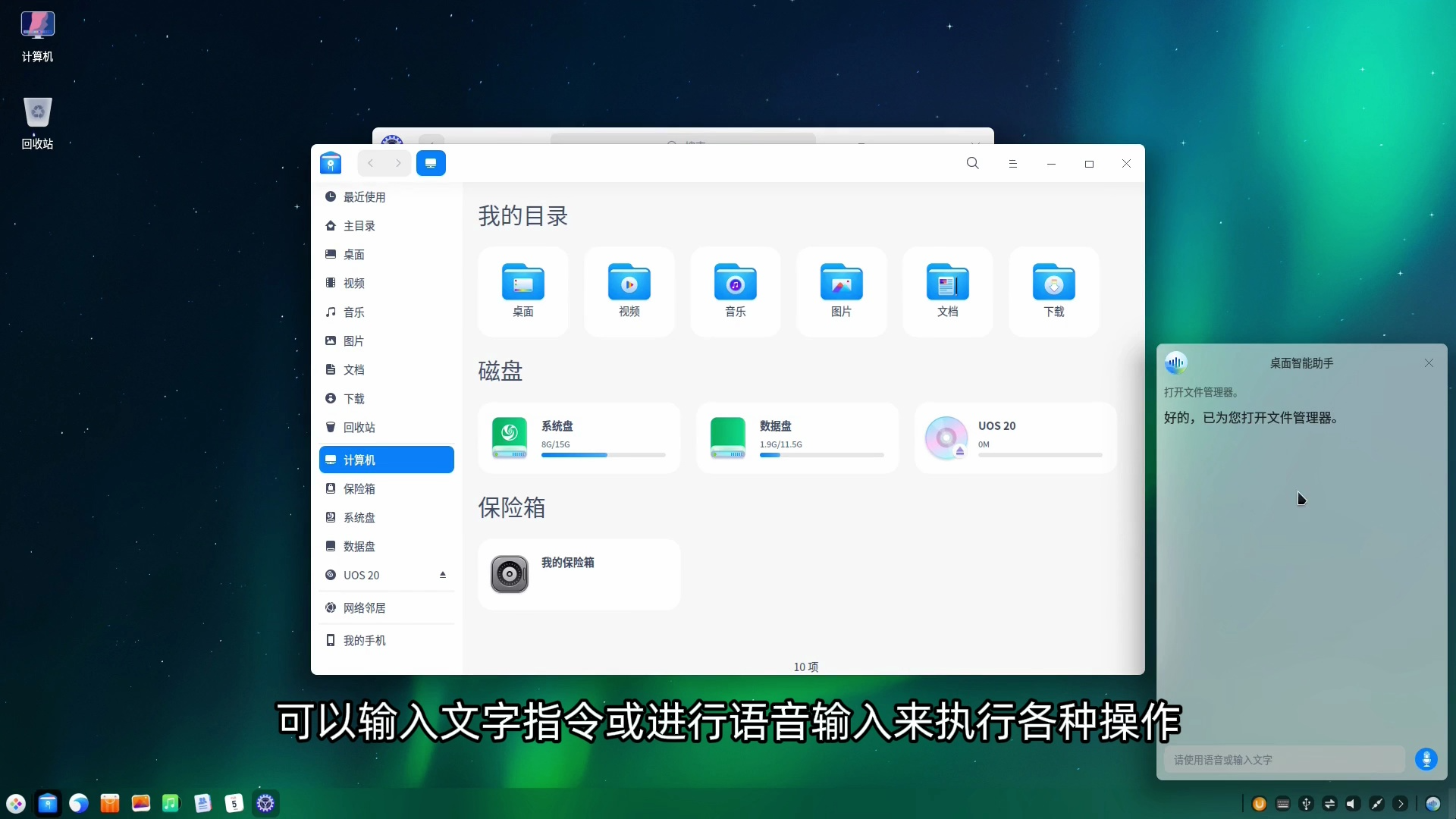1456x819 pixels.
Task: Open the 文档 folder in 我的目录
Action: click(x=947, y=291)
